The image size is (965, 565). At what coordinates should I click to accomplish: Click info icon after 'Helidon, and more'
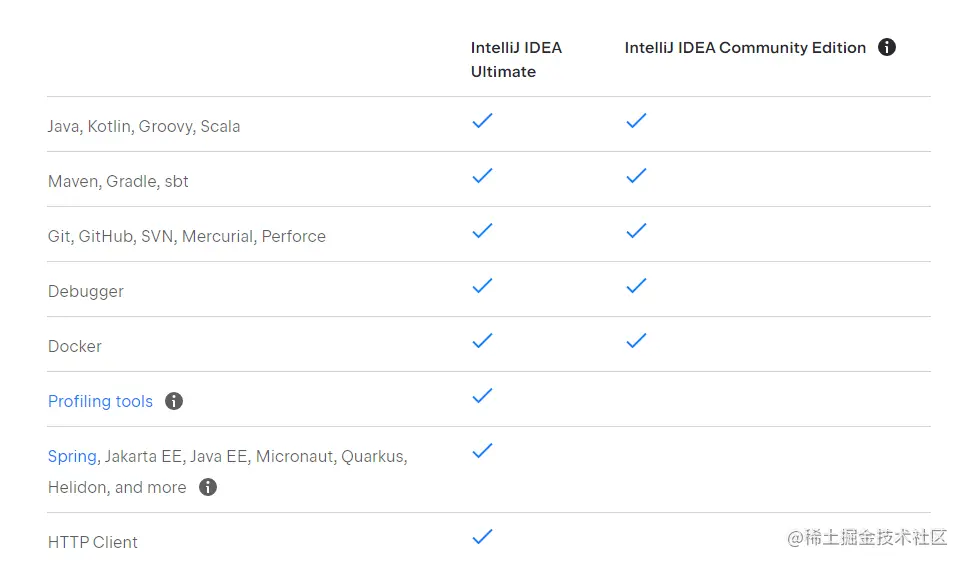[208, 487]
